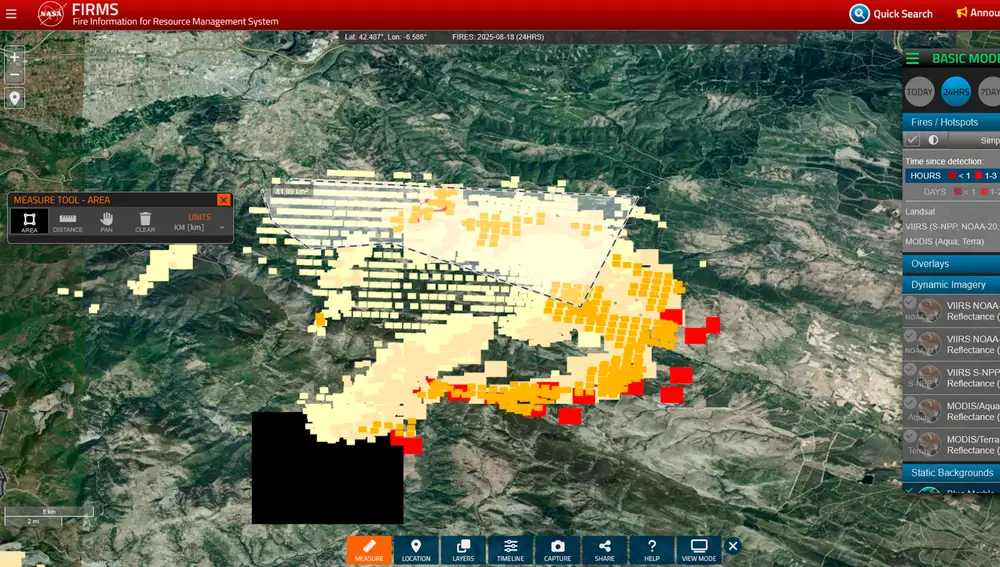
Task: Enable the VIIRS S-NPP Reflectance layer
Action: pos(910,371)
